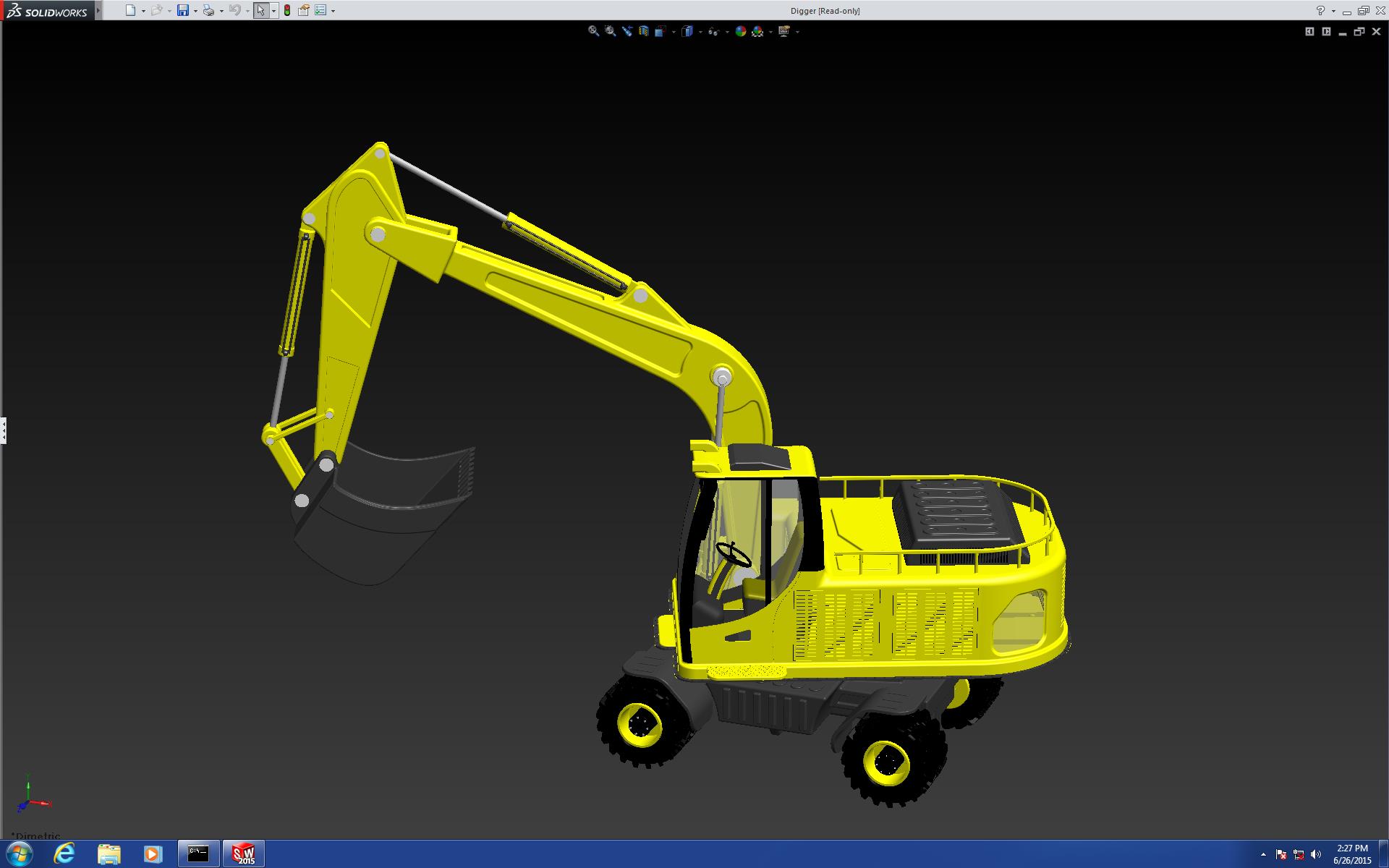Click the left panel expand handle
Screen dimensions: 1389x868
4,430
